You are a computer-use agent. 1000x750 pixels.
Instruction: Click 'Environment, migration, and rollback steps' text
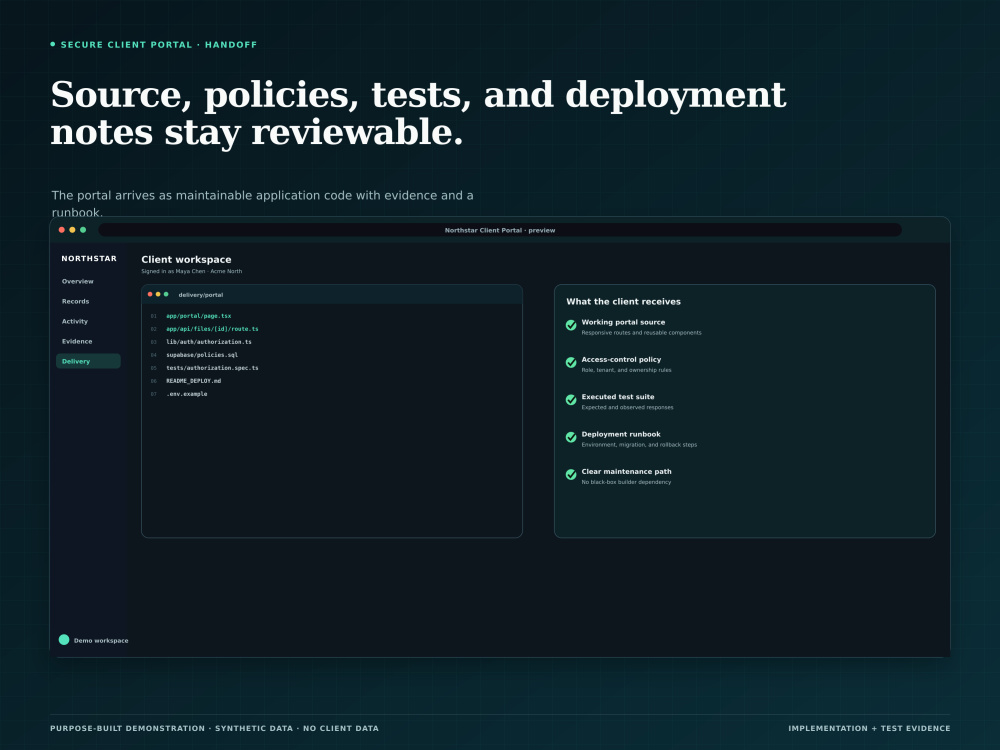point(639,445)
